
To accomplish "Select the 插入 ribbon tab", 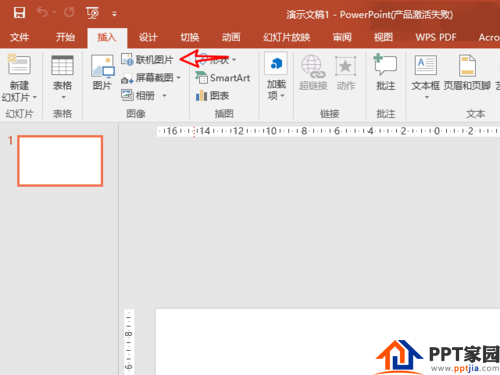I will point(107,37).
